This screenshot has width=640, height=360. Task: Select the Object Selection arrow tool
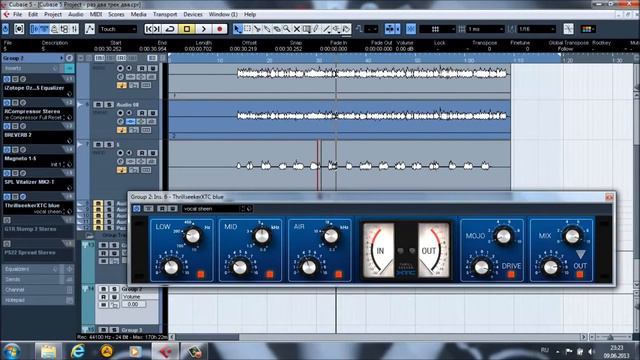pyautogui.click(x=237, y=29)
